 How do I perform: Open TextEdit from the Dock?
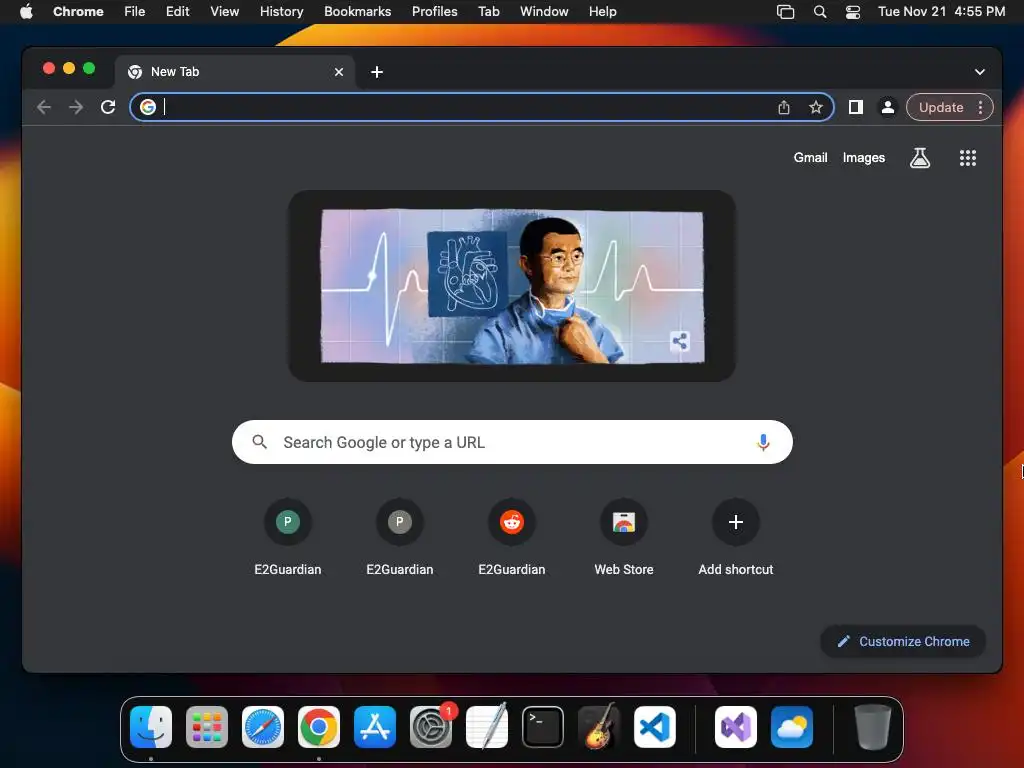(x=487, y=726)
